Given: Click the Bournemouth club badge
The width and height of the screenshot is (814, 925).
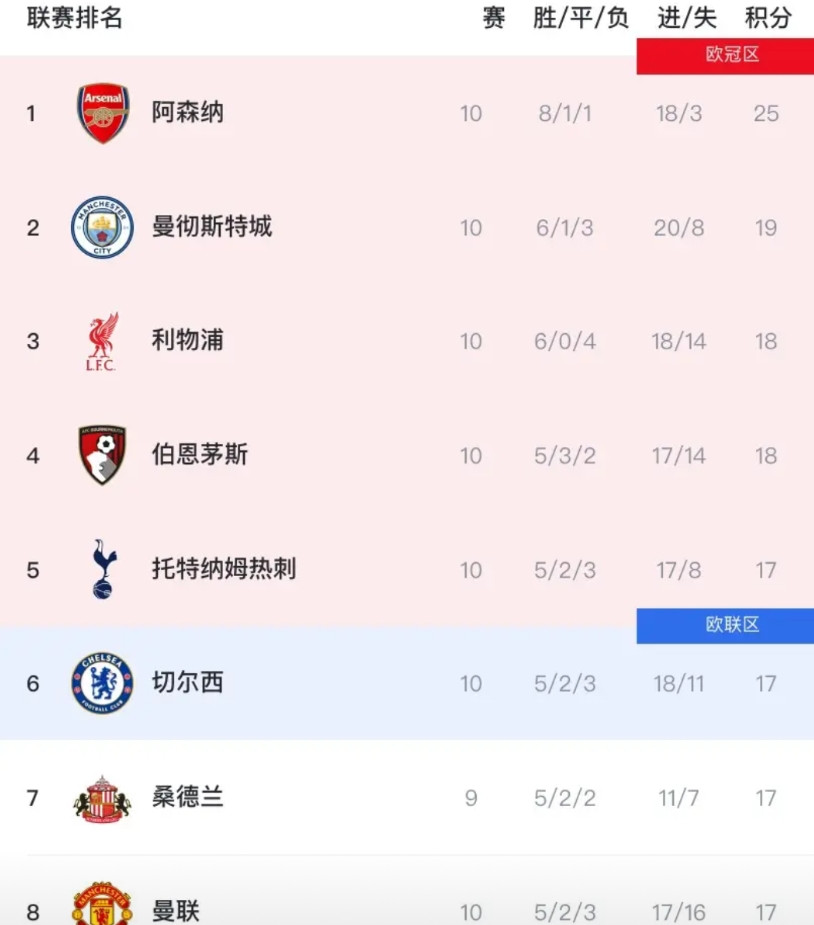Looking at the screenshot, I should click(103, 455).
